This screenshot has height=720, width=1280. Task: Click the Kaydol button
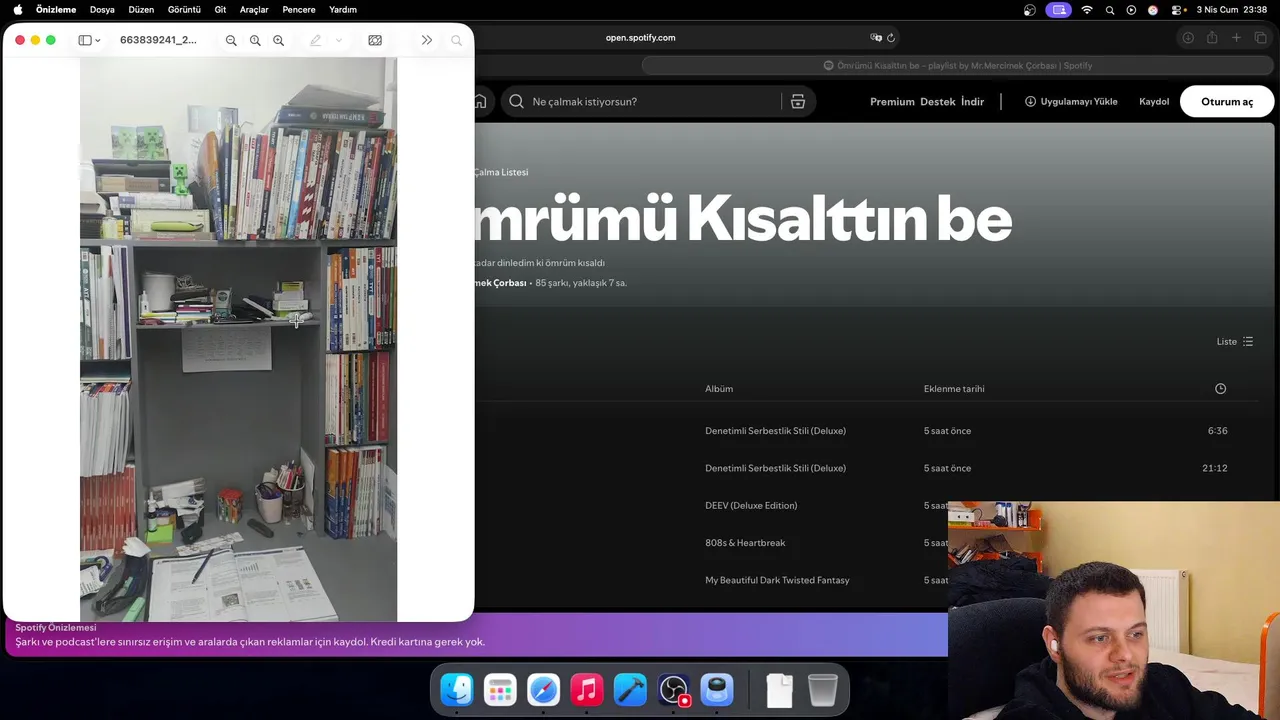[x=1154, y=102]
